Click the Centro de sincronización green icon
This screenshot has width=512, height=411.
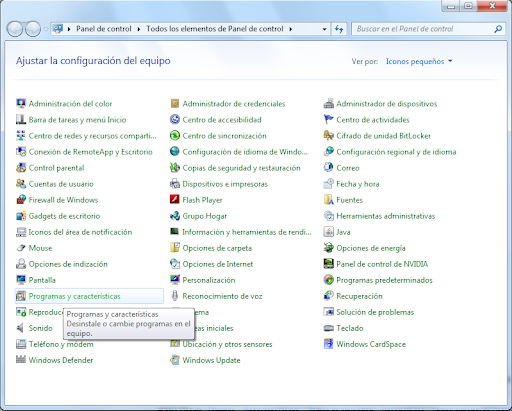[x=175, y=136]
